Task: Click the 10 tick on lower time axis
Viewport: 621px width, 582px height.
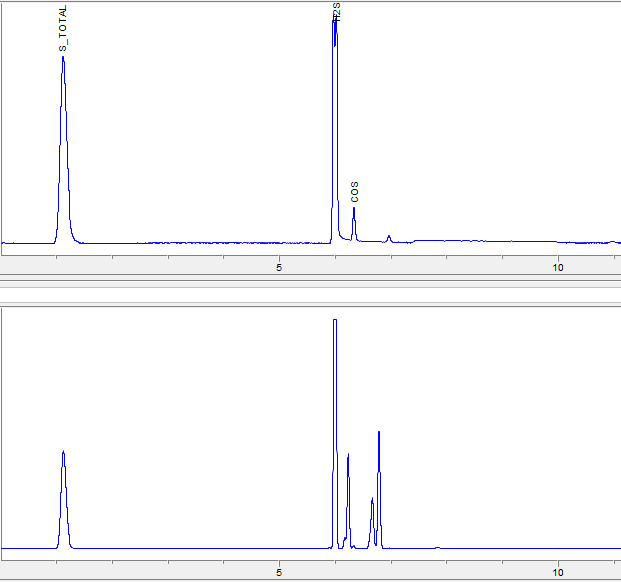Action: click(558, 573)
